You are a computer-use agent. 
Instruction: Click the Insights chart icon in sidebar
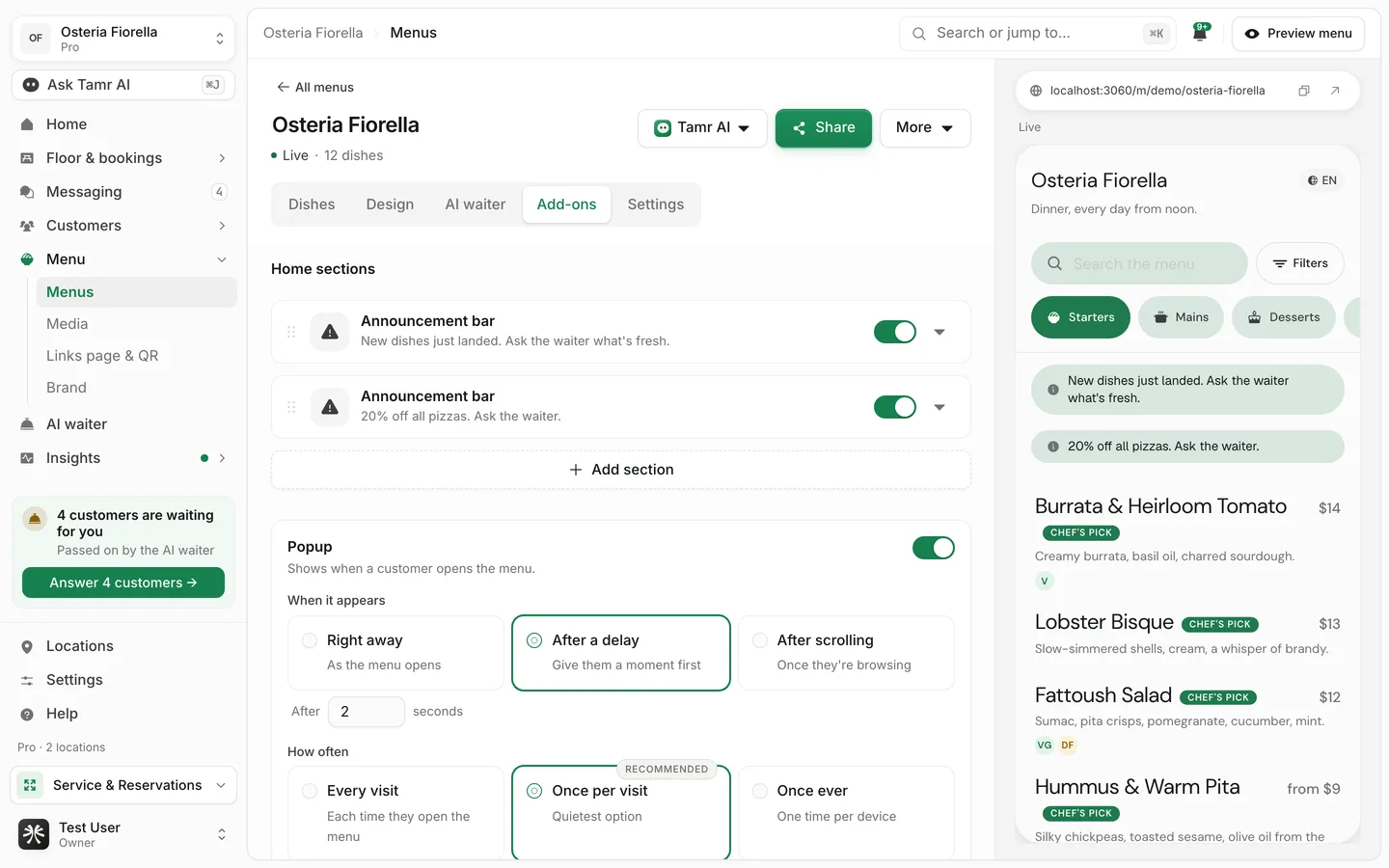[27, 458]
